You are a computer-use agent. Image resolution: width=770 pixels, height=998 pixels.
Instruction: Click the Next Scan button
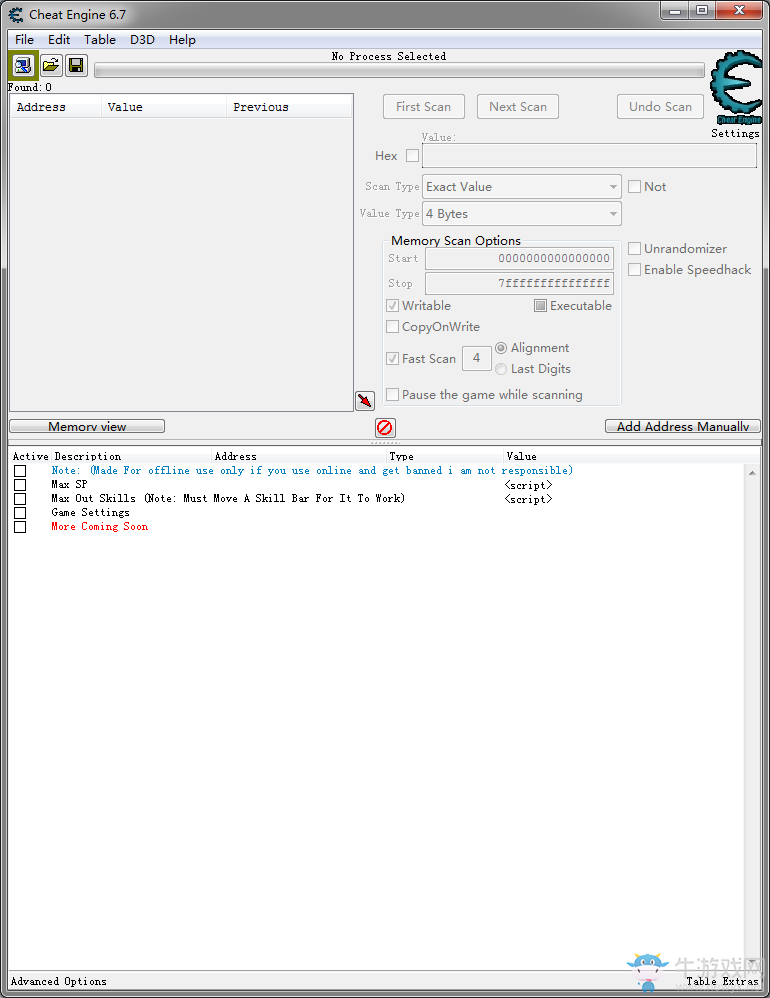[518, 106]
